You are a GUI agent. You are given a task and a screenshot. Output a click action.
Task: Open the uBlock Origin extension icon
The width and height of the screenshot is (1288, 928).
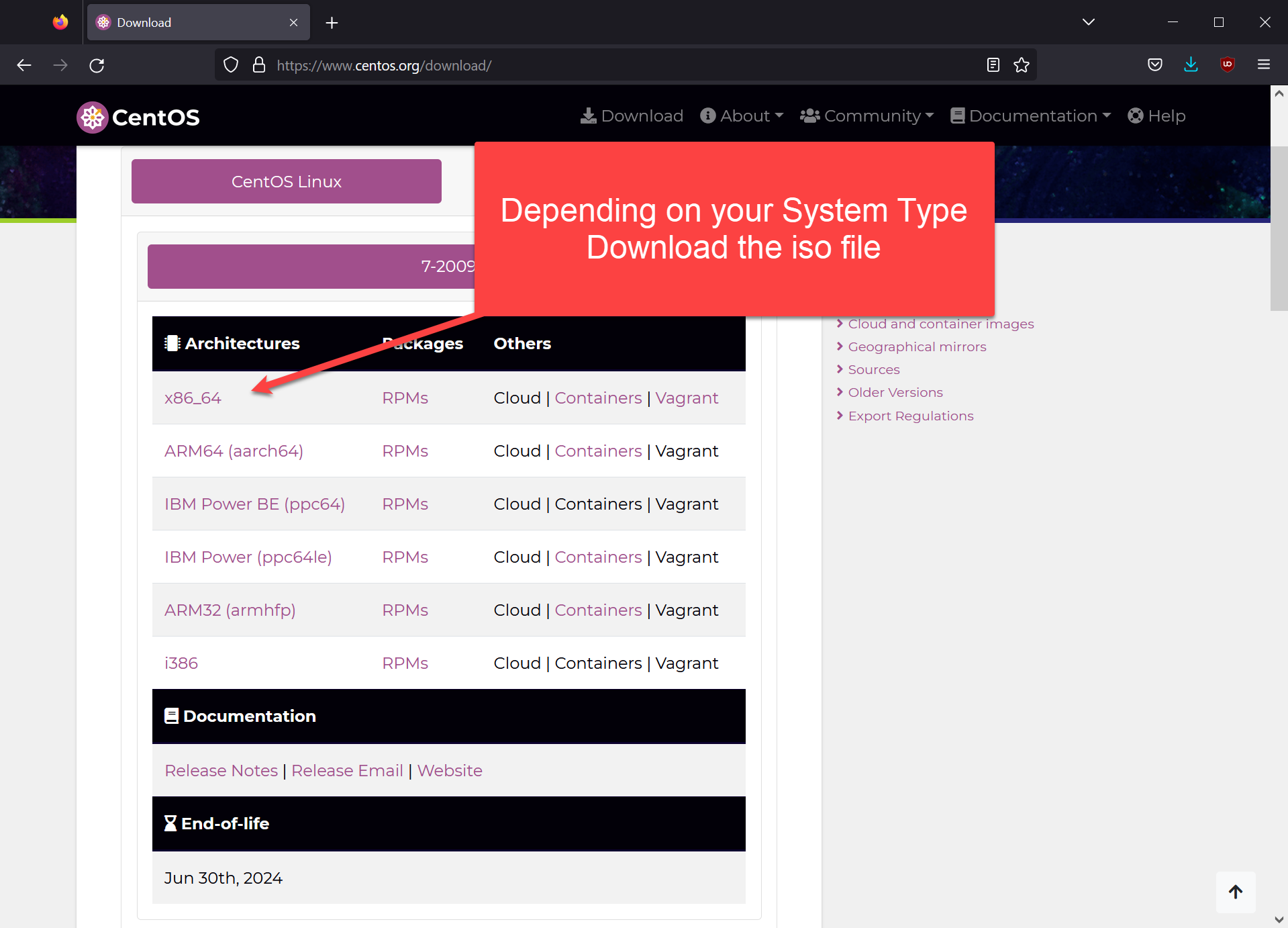coord(1227,65)
